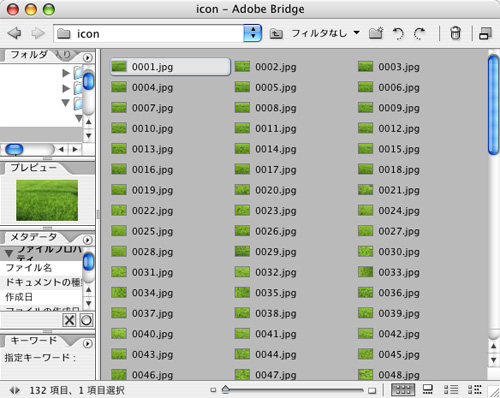Select the 作成日 metadata row
The image size is (500, 398).
41,297
